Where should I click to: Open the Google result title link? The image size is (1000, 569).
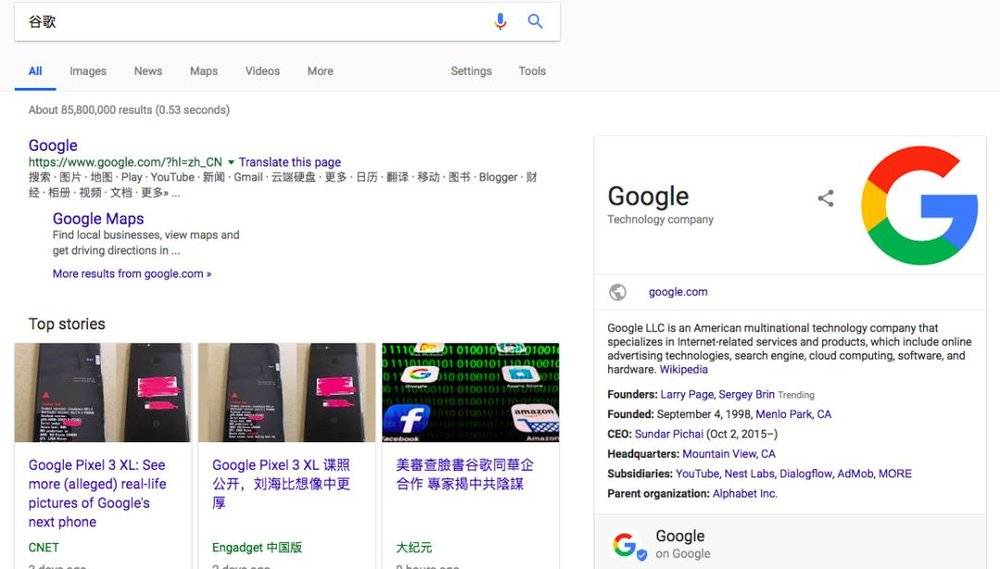click(x=53, y=145)
